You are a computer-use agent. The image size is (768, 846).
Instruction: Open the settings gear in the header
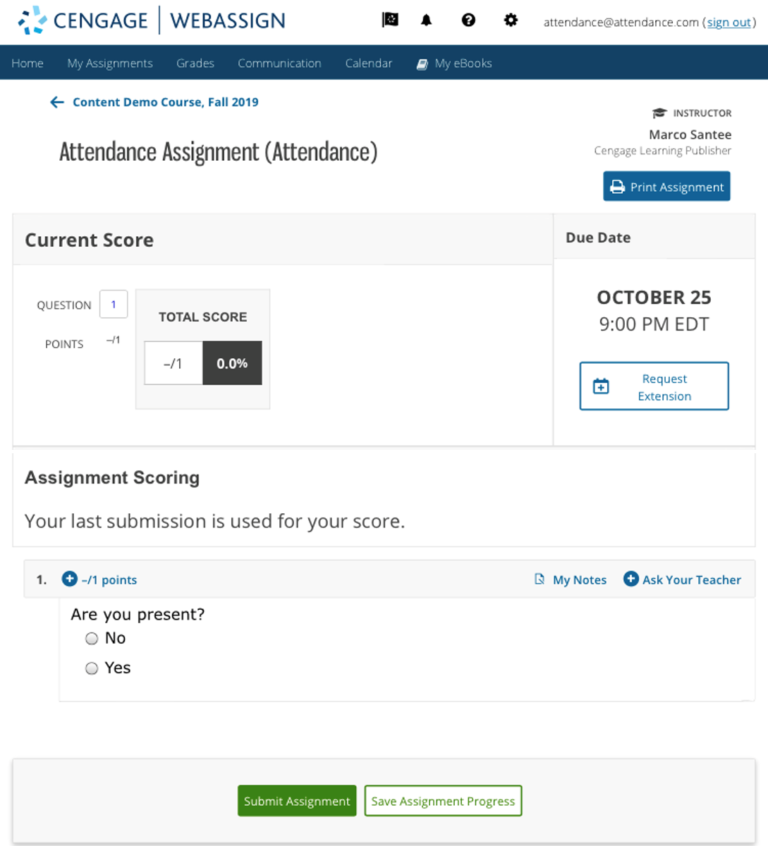click(511, 19)
